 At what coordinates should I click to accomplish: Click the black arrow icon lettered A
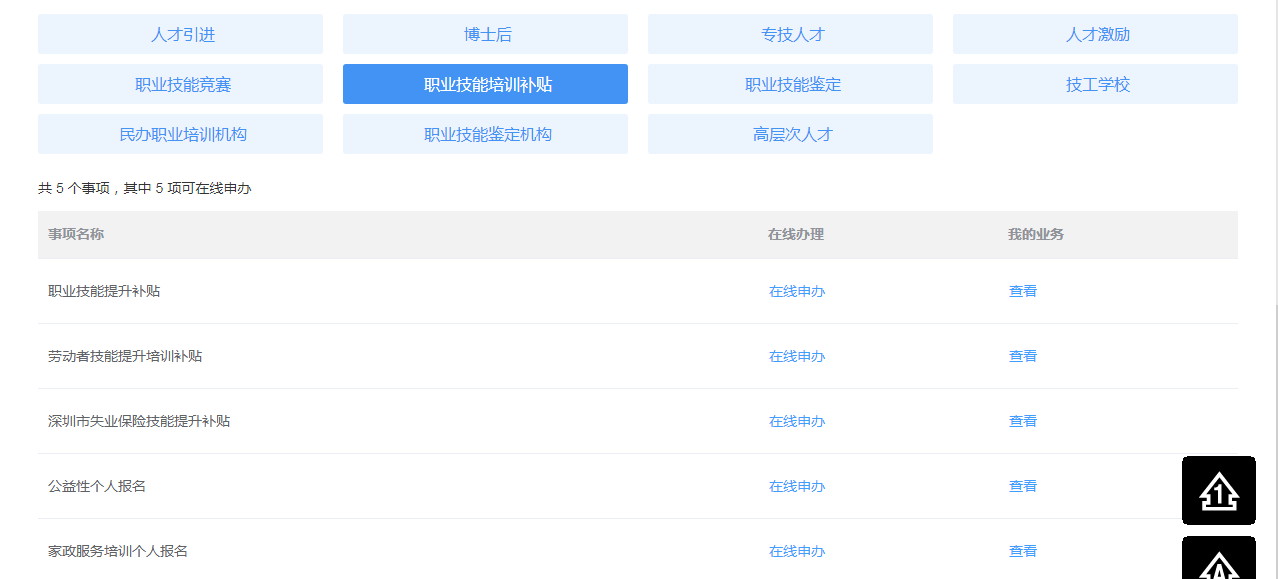[1218, 562]
